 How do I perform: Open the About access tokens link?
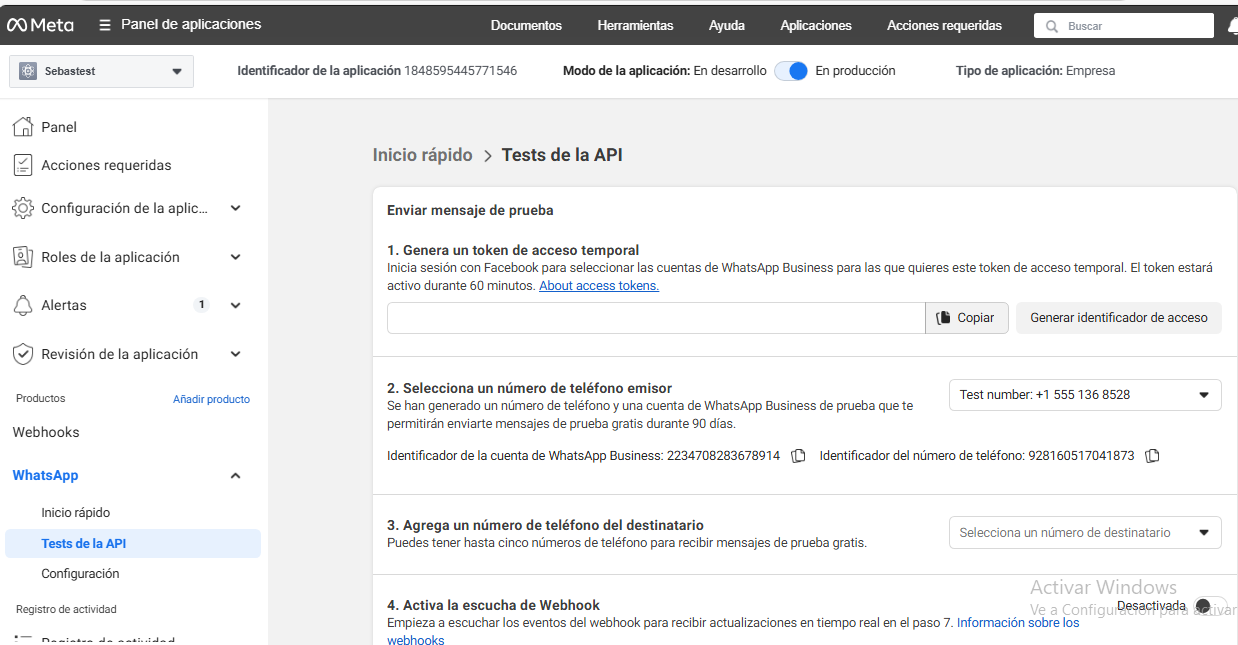[599, 286]
